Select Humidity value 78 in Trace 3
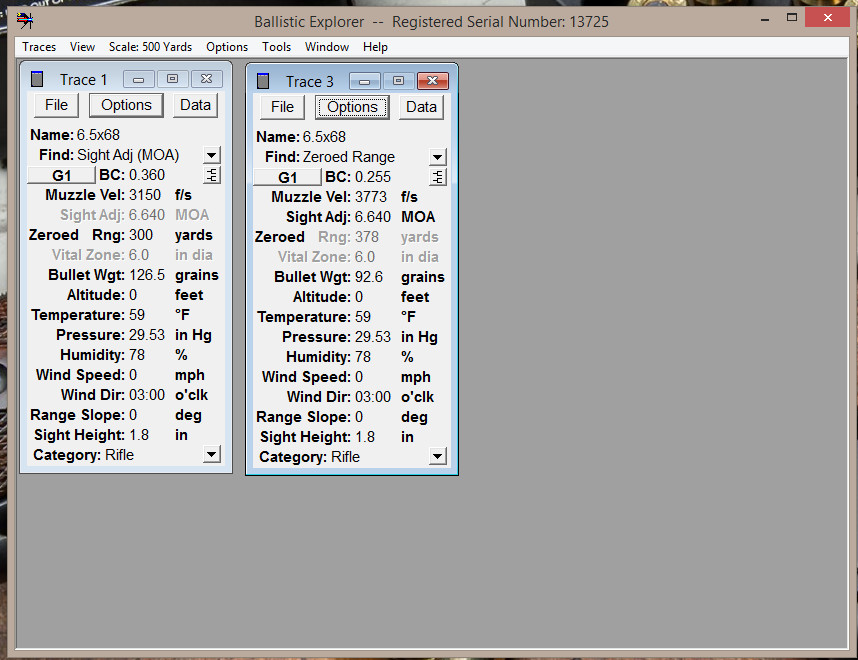This screenshot has width=858, height=660. 363,357
